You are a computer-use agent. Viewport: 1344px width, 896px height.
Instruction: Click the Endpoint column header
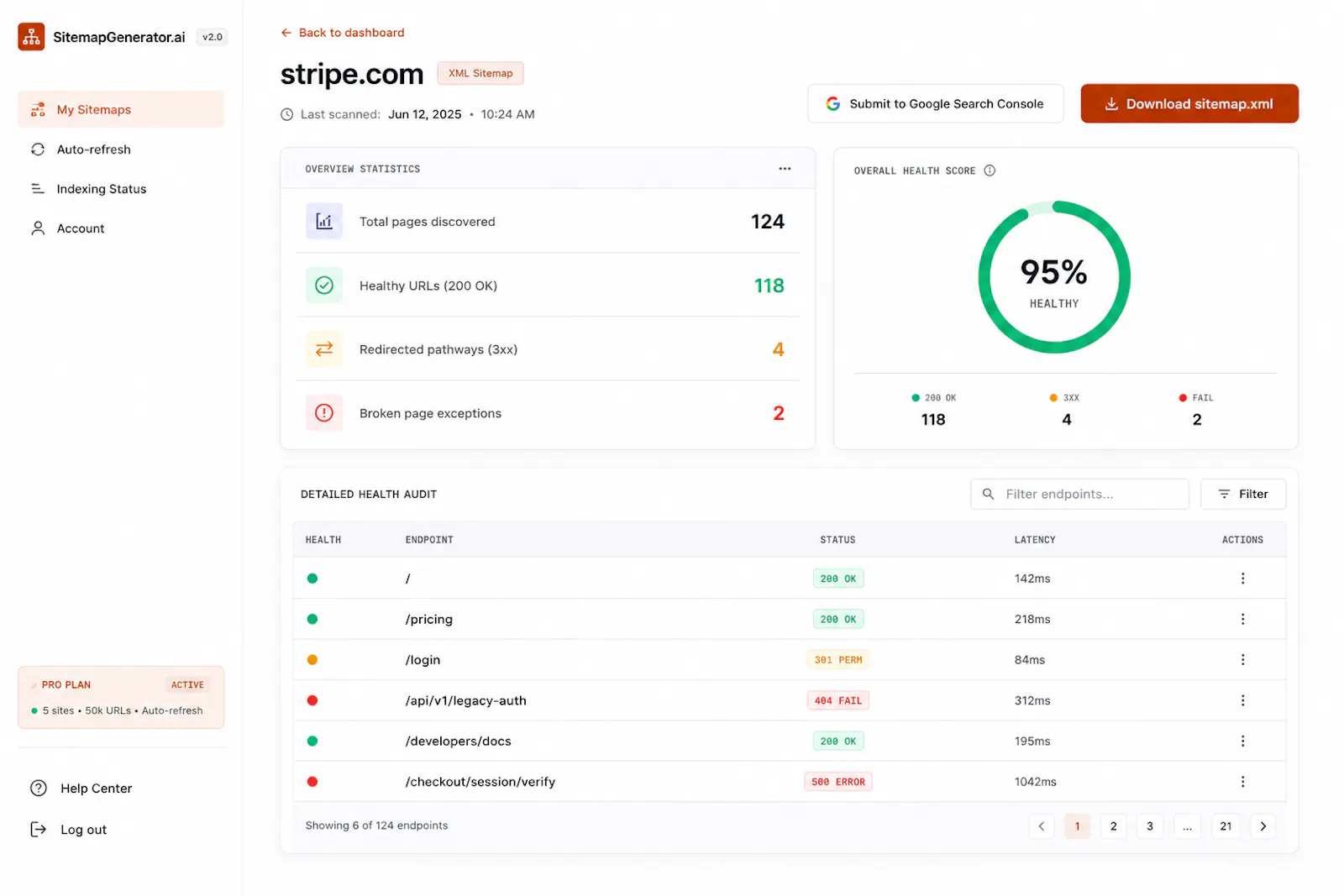[429, 540]
